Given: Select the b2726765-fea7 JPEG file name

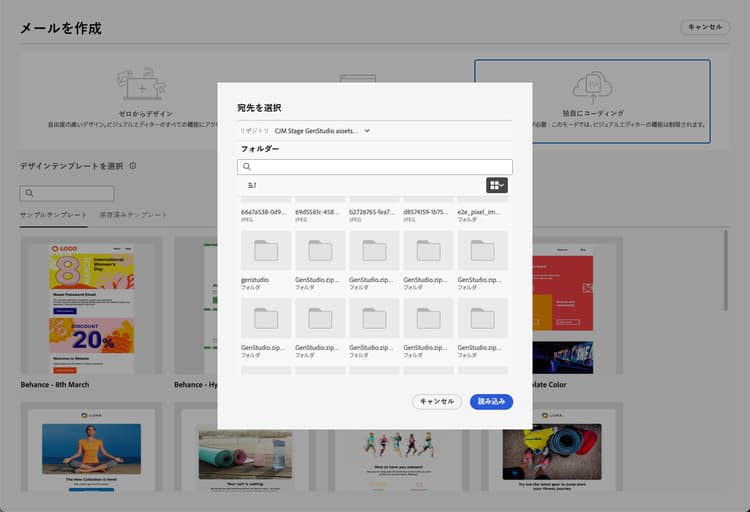Looking at the screenshot, I should tap(372, 212).
